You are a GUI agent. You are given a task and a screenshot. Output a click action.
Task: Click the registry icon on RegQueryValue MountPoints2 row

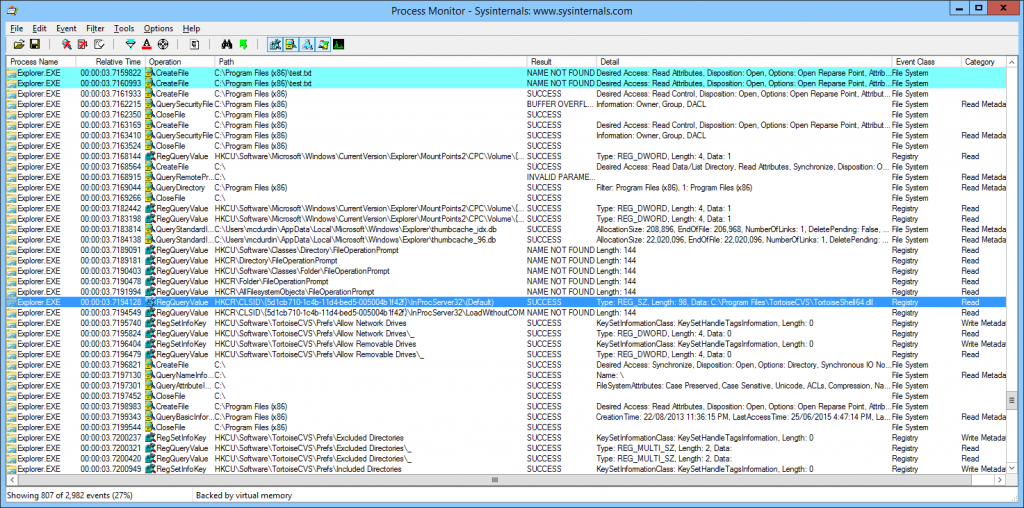click(x=151, y=156)
